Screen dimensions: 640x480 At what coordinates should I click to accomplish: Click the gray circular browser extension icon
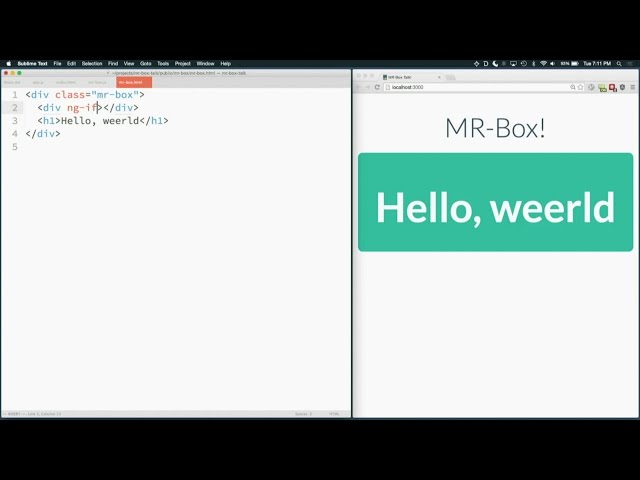[x=591, y=87]
